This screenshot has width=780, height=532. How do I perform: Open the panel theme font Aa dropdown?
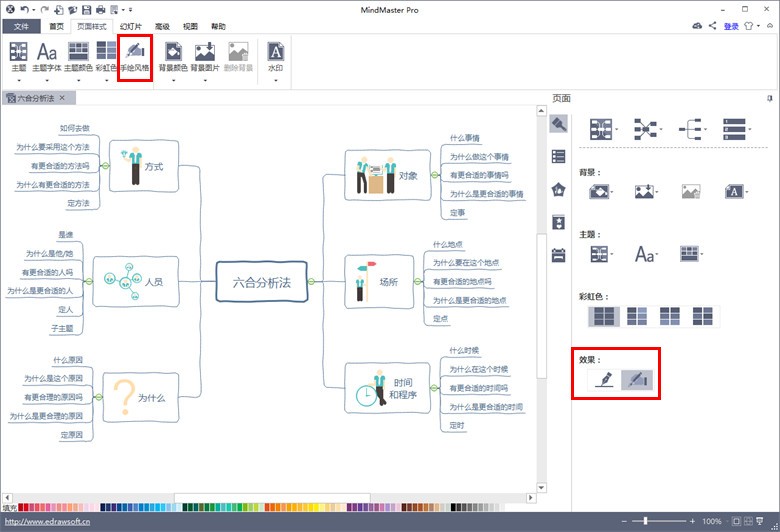[x=647, y=254]
